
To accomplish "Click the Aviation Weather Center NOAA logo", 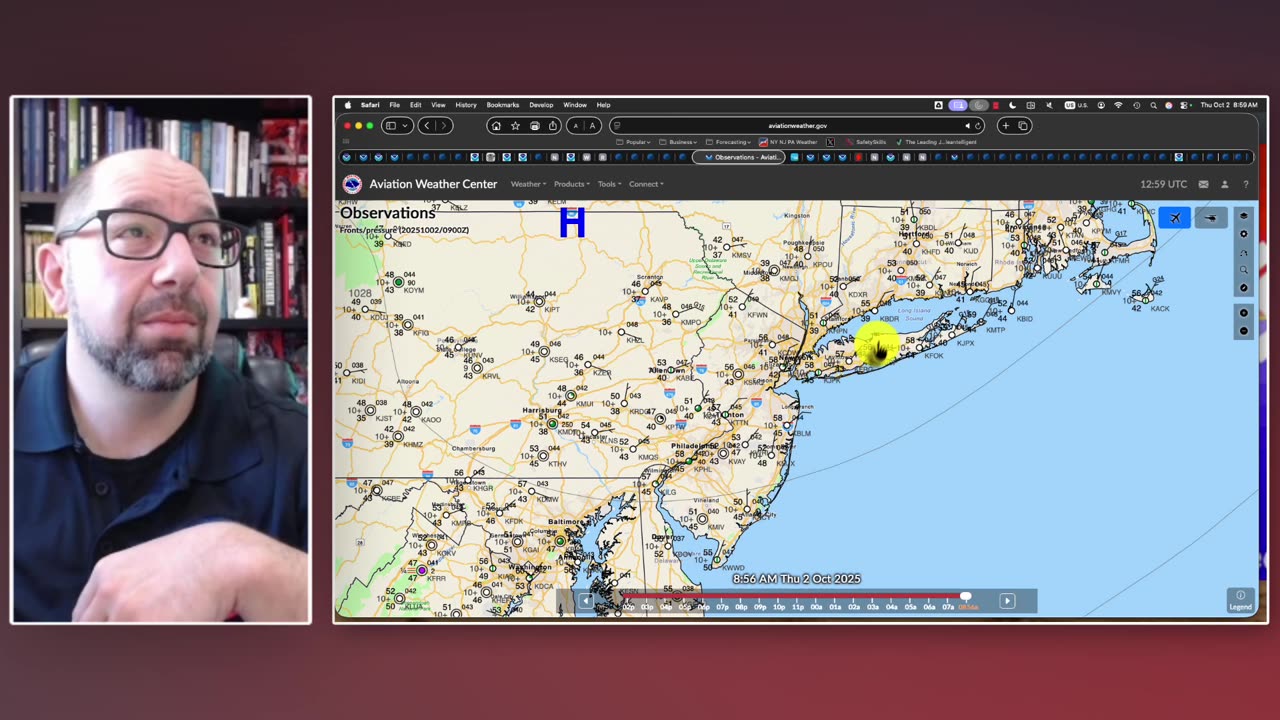I will click(352, 184).
